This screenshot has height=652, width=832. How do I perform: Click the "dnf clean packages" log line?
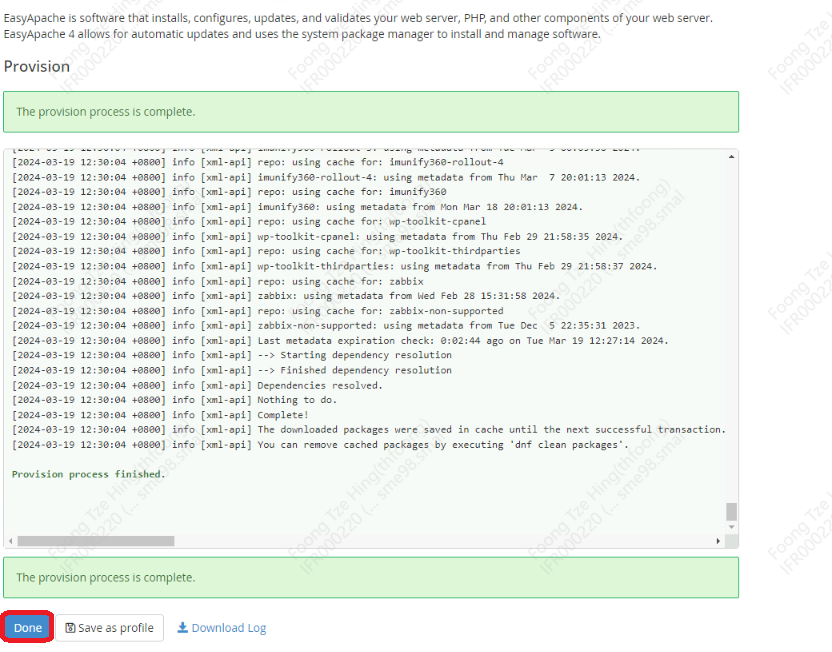coord(320,445)
